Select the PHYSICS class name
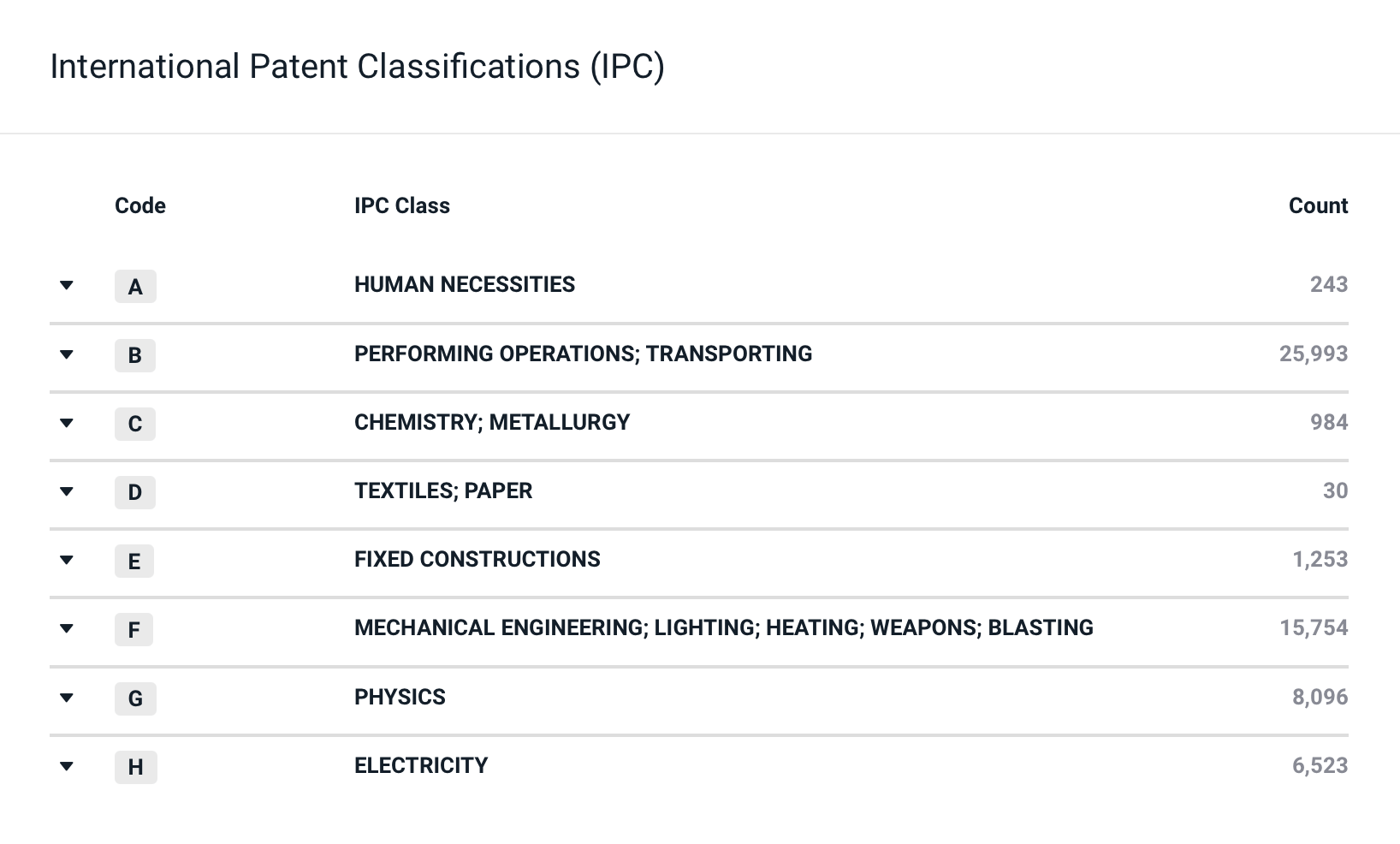 click(x=400, y=697)
